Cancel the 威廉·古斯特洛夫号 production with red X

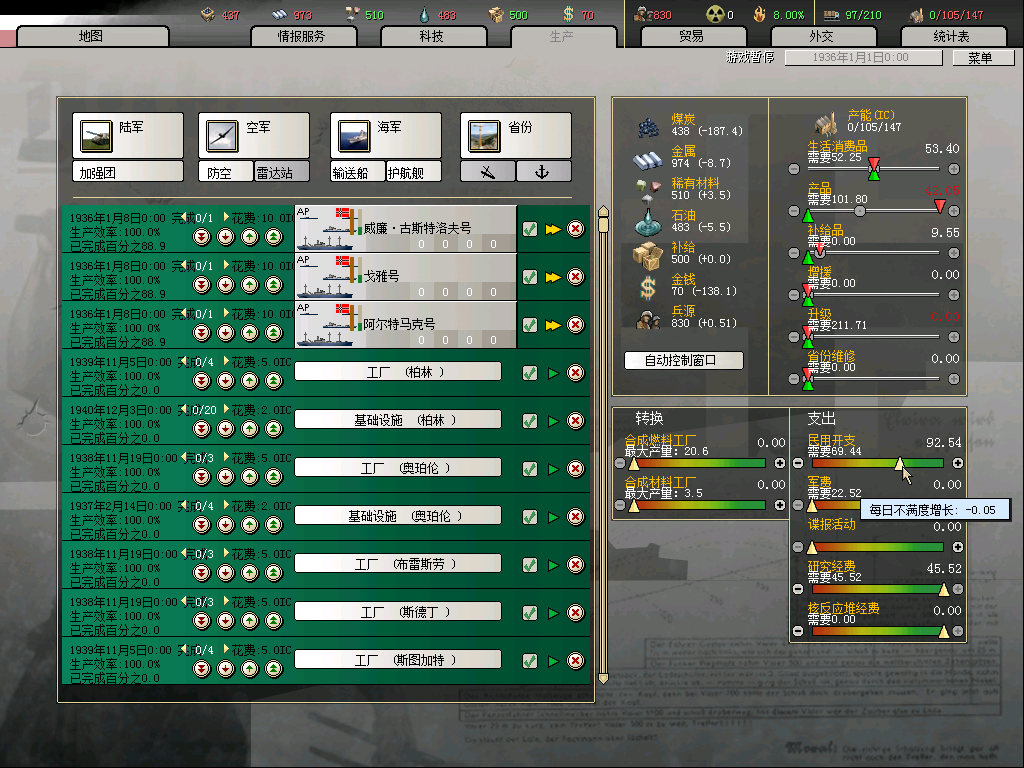click(575, 229)
